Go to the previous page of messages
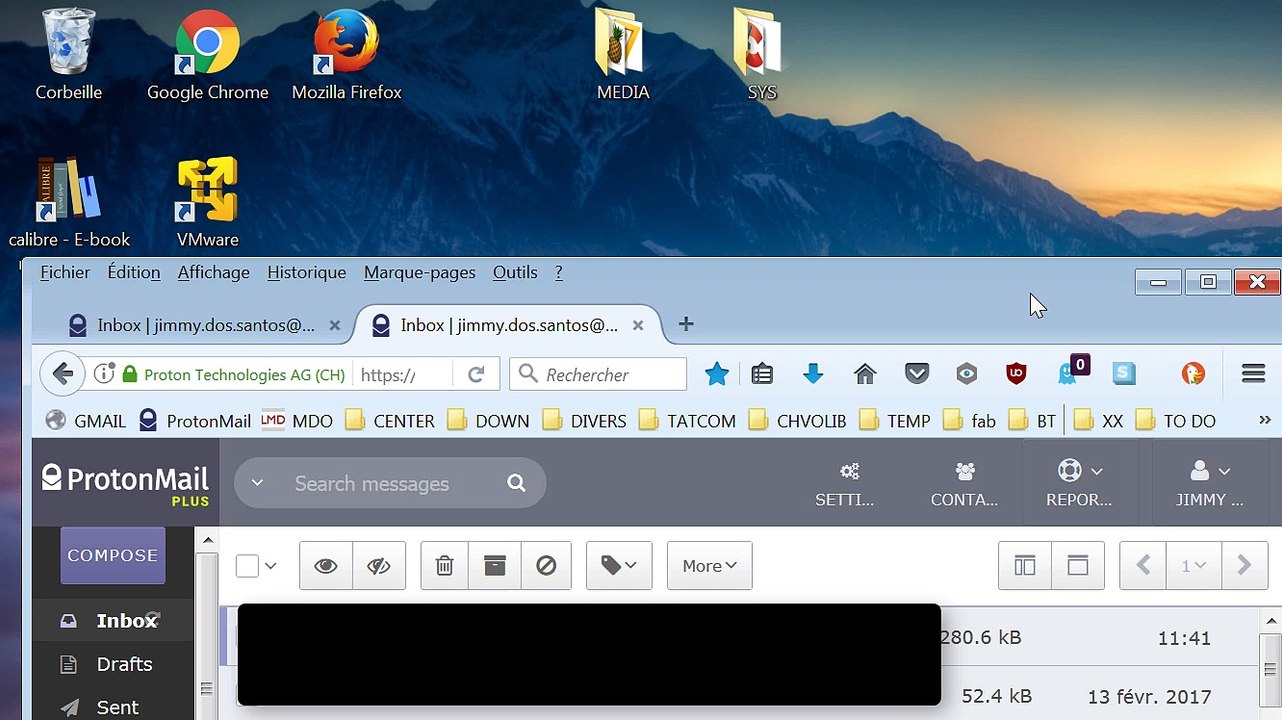 click(1144, 566)
